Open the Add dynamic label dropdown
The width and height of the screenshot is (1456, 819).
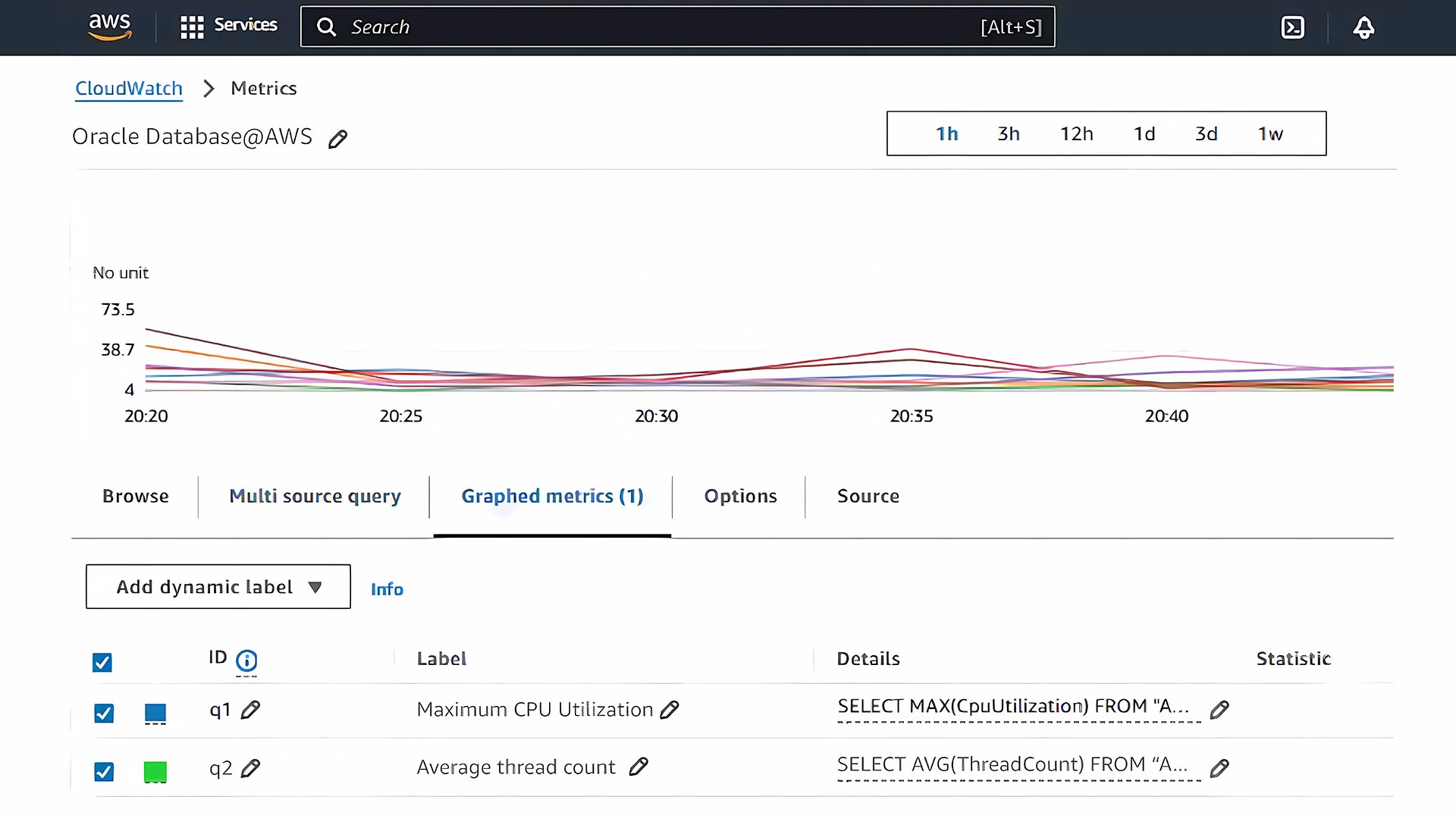pos(218,586)
